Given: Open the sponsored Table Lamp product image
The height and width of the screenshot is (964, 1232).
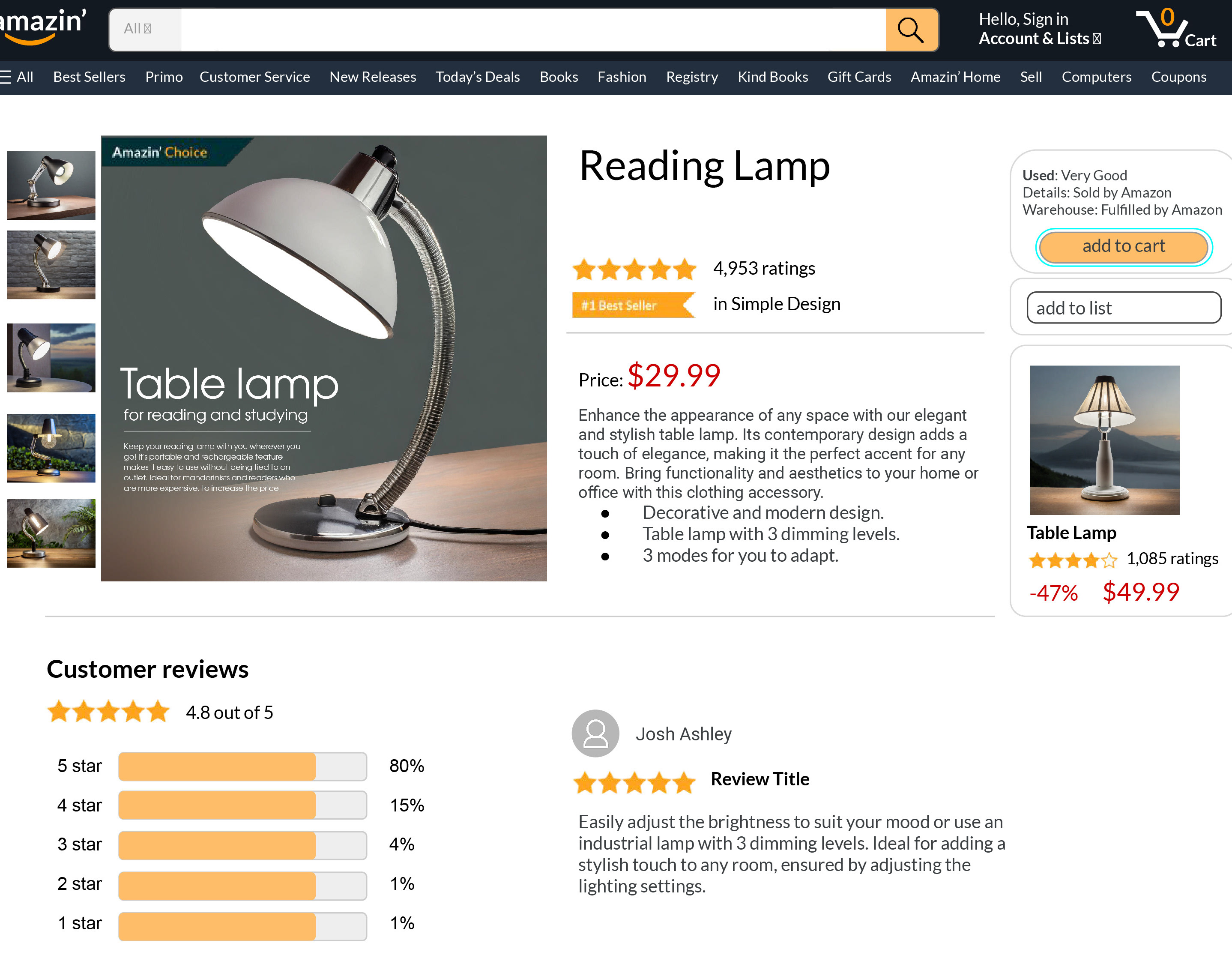Looking at the screenshot, I should [x=1104, y=440].
